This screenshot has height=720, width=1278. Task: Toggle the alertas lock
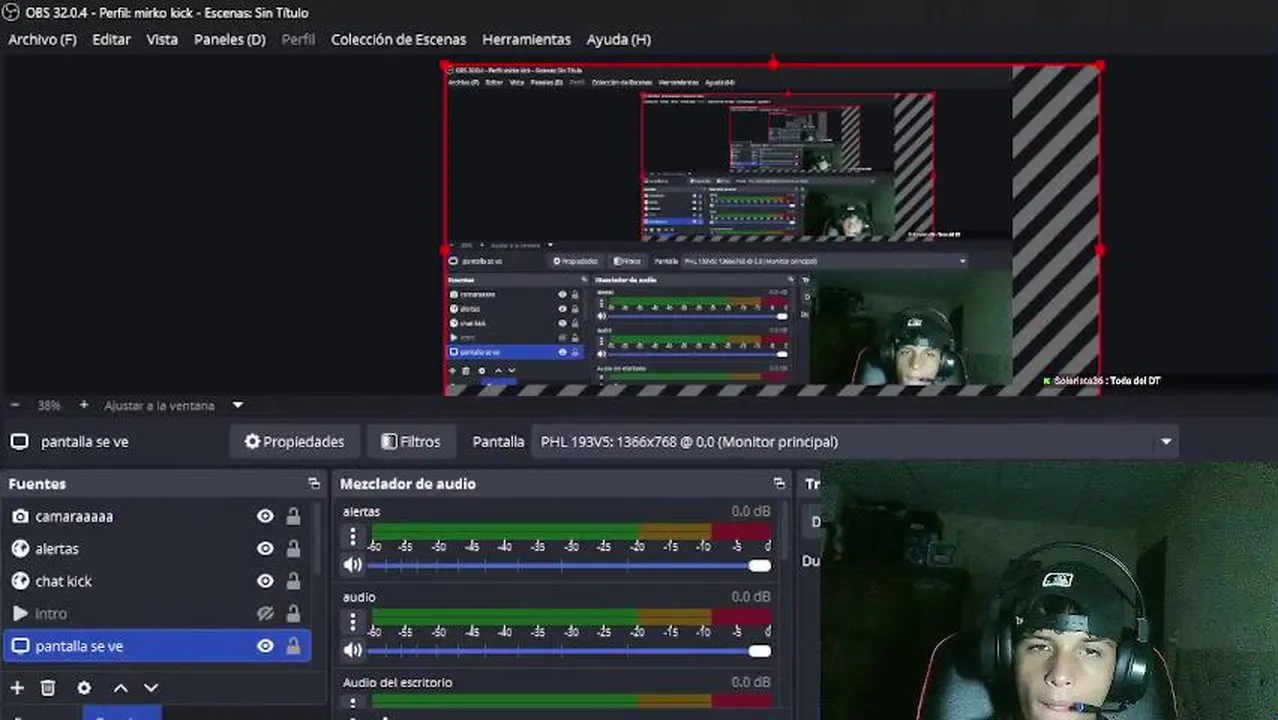(x=293, y=548)
